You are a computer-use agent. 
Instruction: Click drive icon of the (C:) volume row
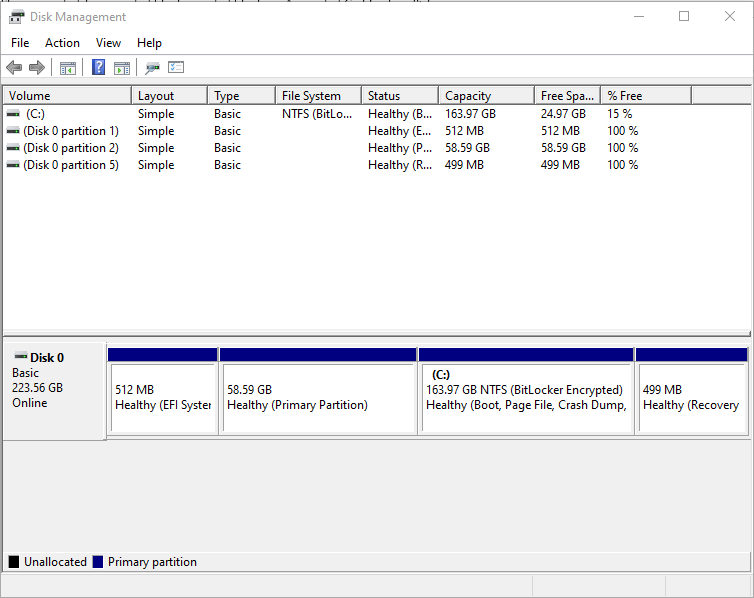[13, 113]
